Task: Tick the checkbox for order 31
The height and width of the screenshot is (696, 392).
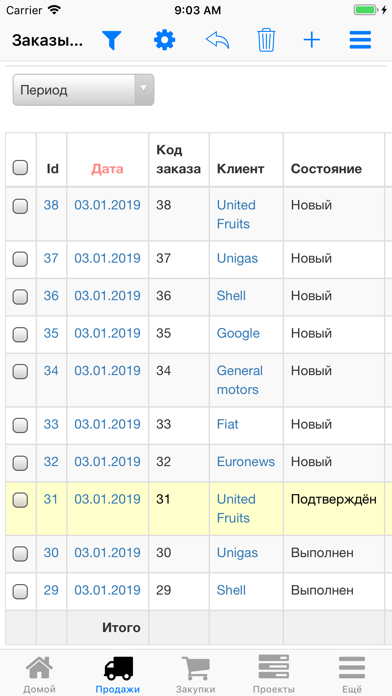Action: (x=20, y=500)
